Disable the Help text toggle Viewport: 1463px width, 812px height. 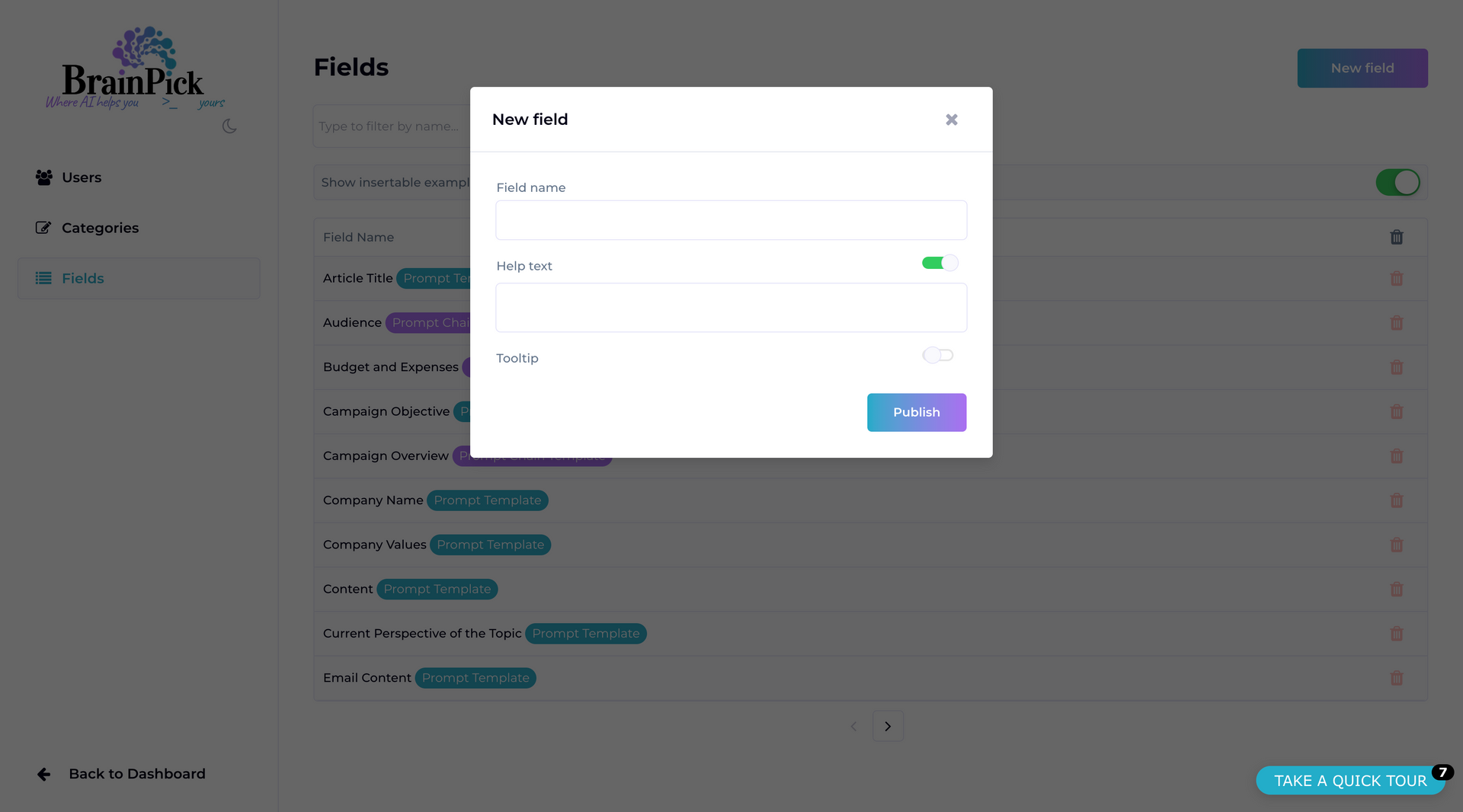point(940,263)
